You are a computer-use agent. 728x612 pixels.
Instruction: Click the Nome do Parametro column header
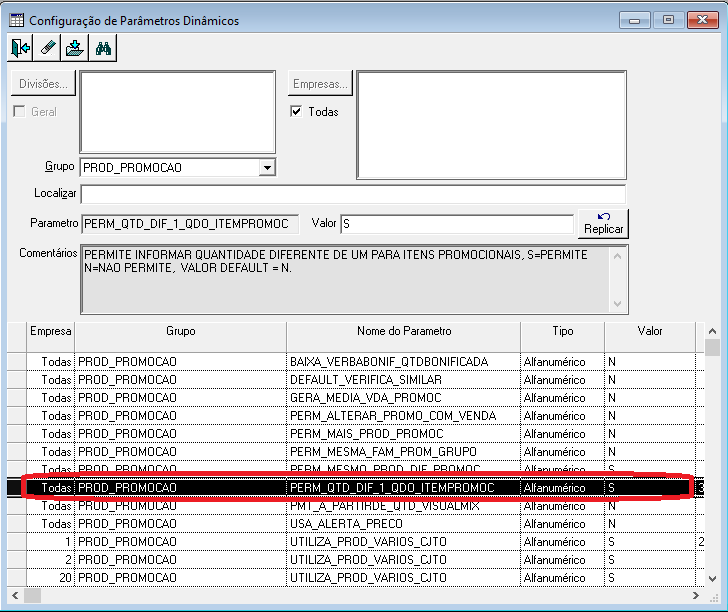(x=404, y=337)
